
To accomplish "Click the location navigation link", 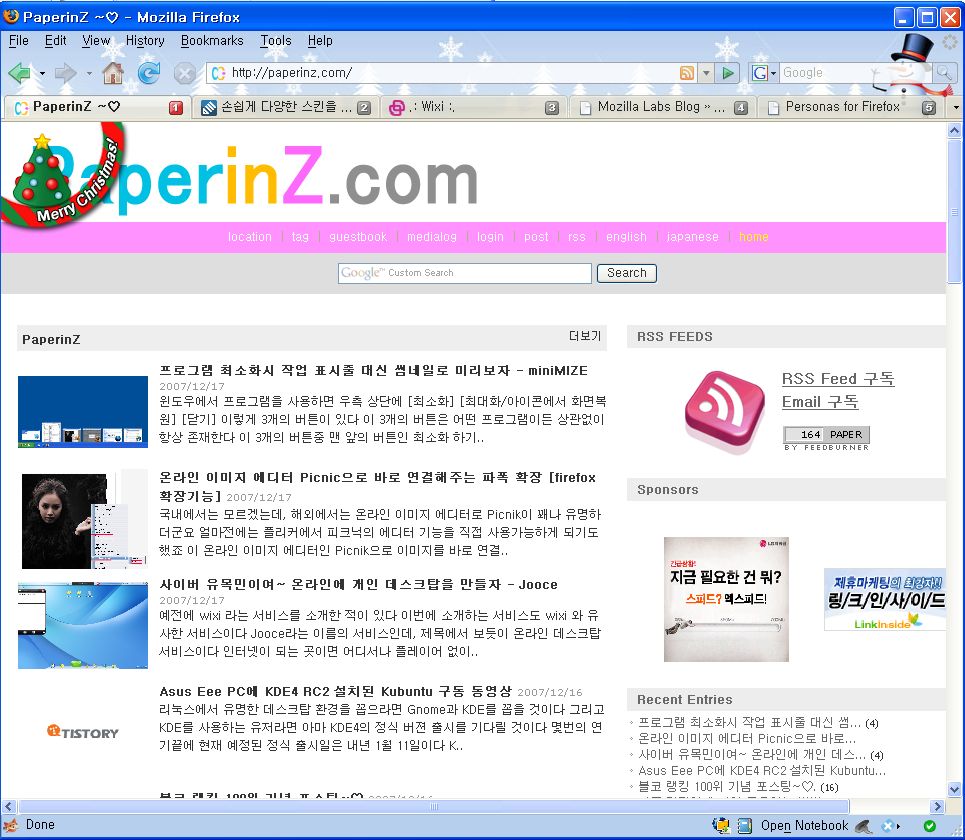I will click(249, 236).
